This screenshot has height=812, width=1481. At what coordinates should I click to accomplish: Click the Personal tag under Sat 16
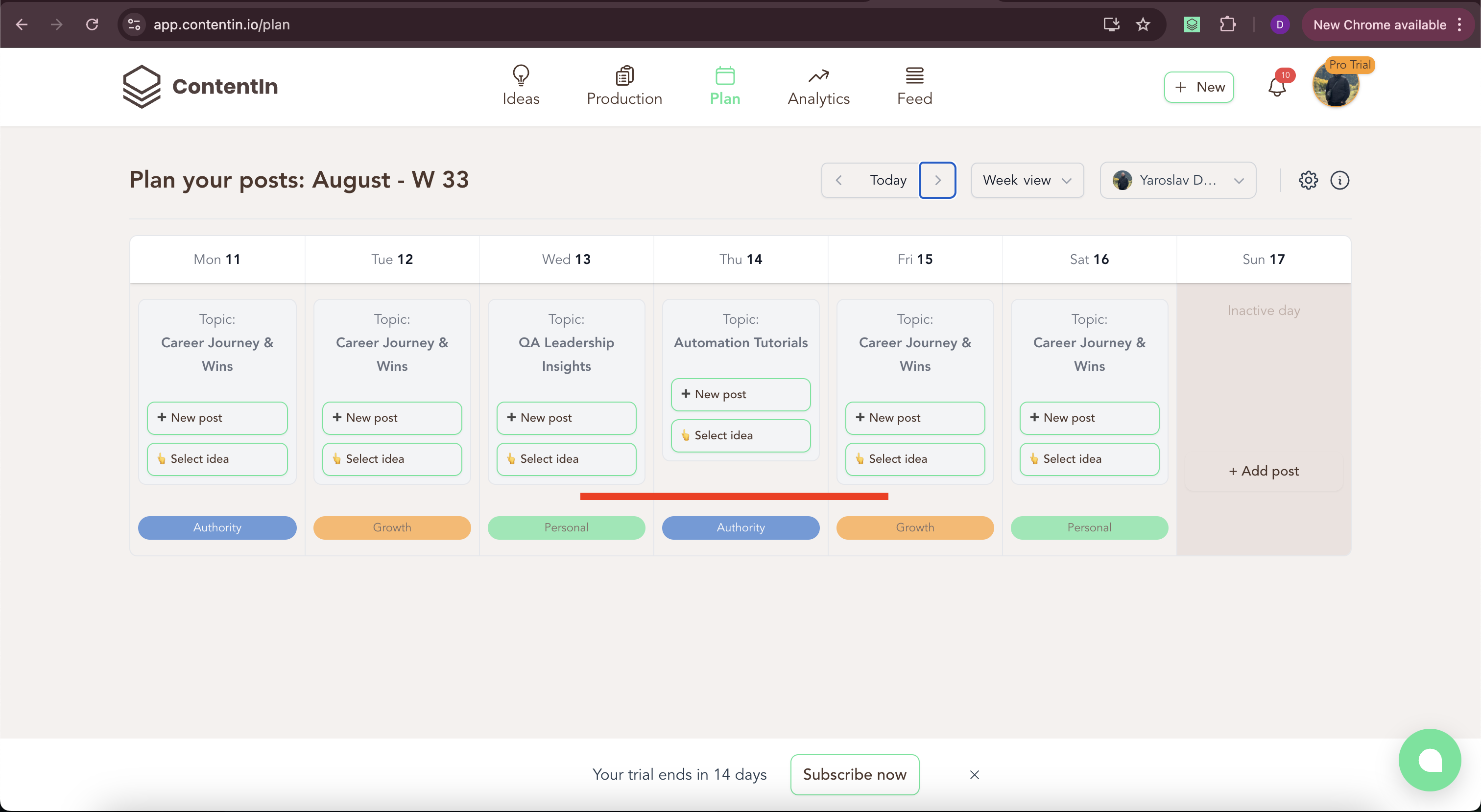(1089, 527)
